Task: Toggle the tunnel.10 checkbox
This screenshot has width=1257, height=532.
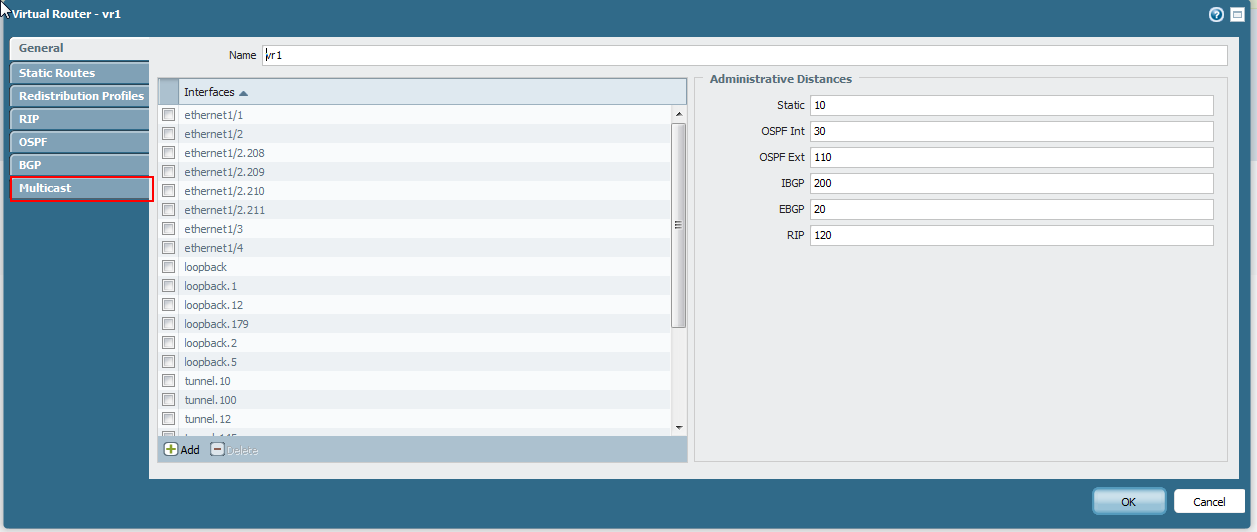Action: tap(168, 381)
